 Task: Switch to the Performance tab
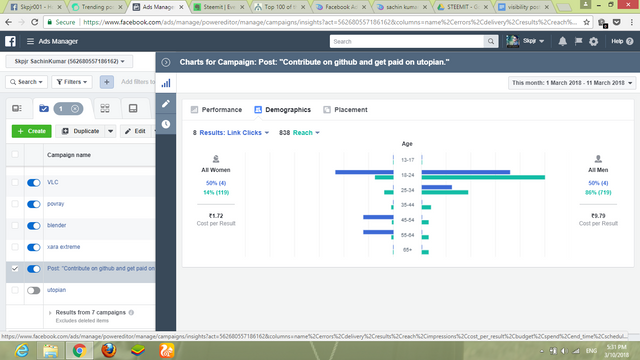coord(216,110)
